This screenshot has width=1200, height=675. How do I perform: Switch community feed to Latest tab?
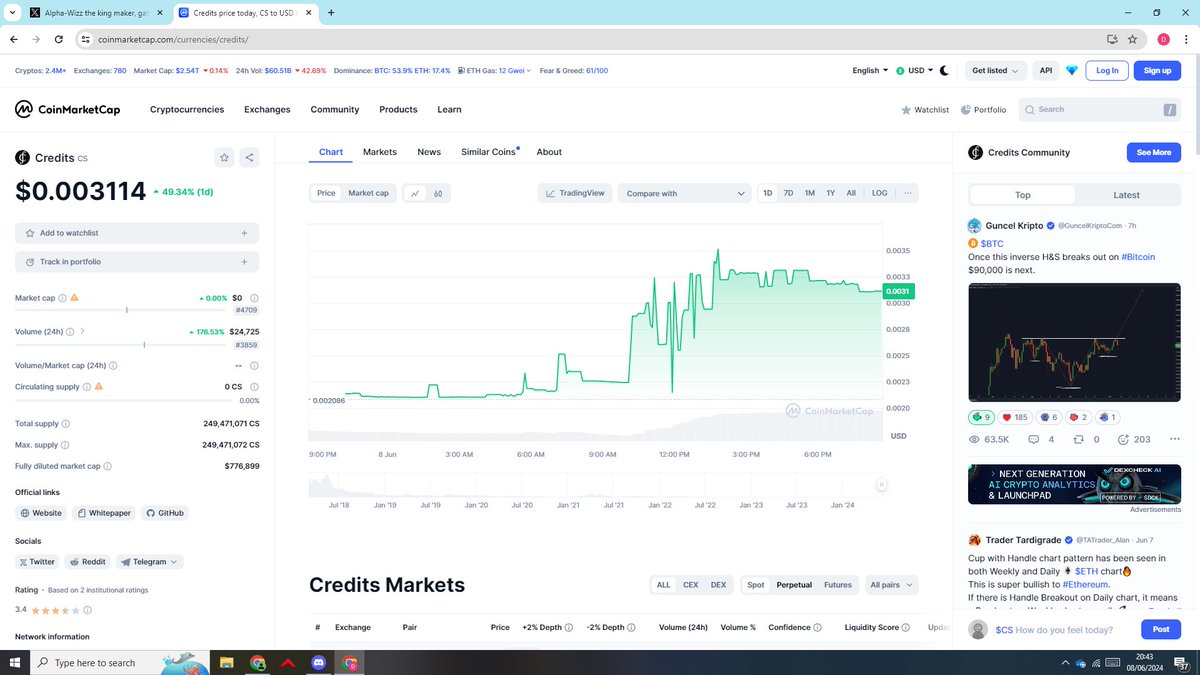1126,195
